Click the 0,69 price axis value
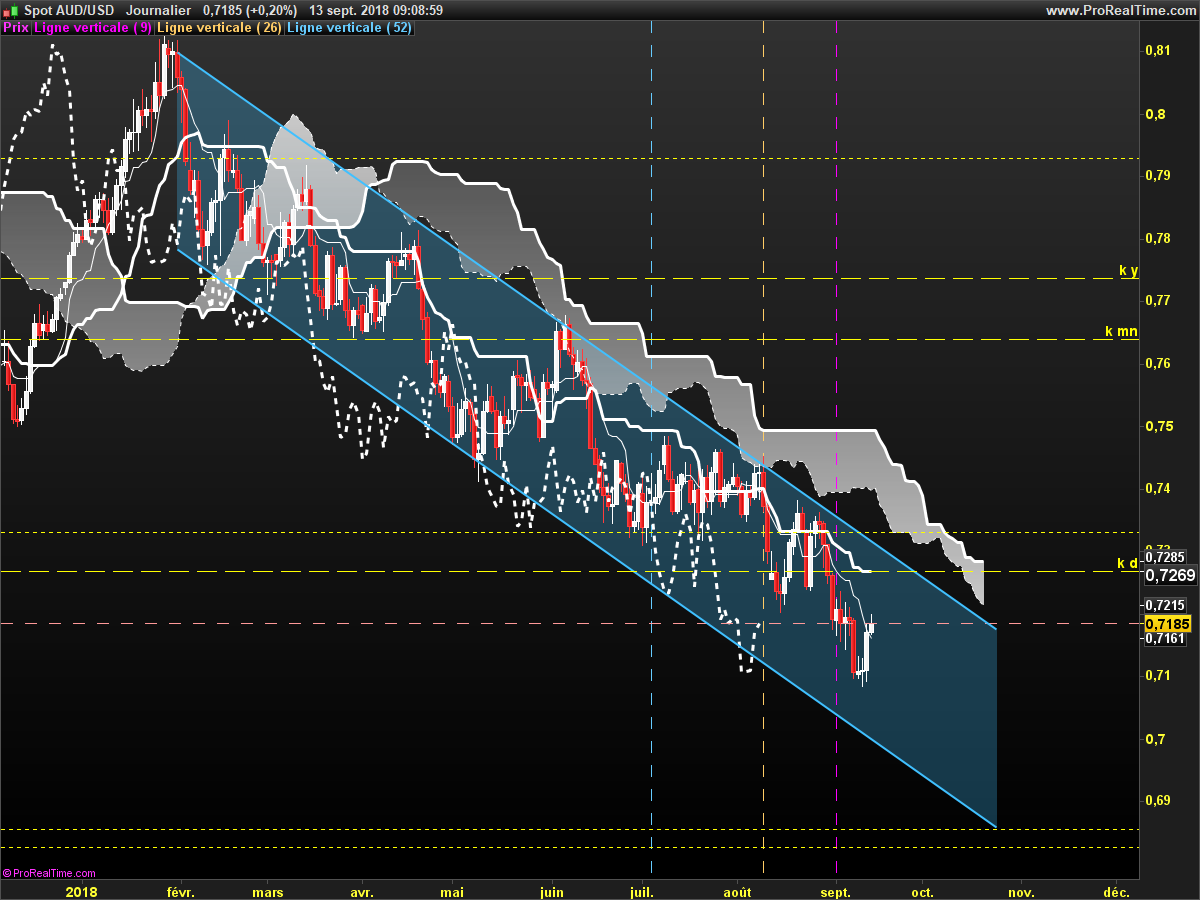The width and height of the screenshot is (1200, 900). (1156, 801)
